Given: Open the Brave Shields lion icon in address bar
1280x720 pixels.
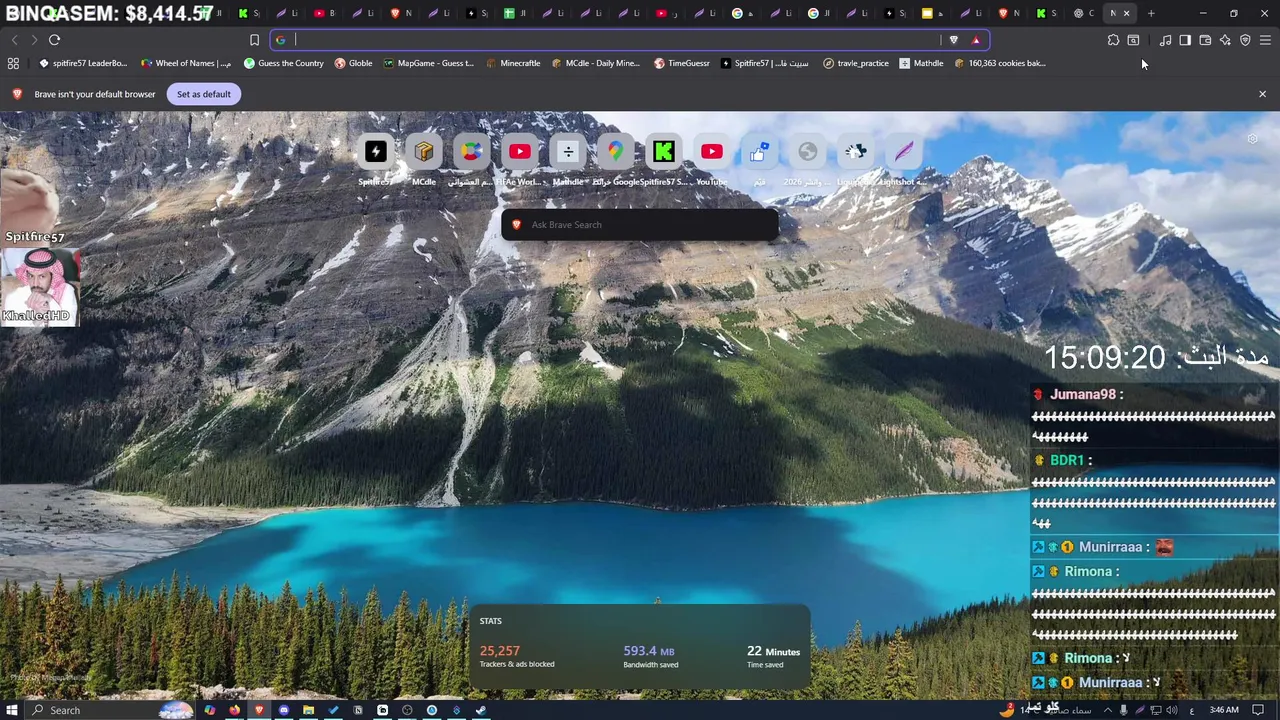Looking at the screenshot, I should point(953,40).
